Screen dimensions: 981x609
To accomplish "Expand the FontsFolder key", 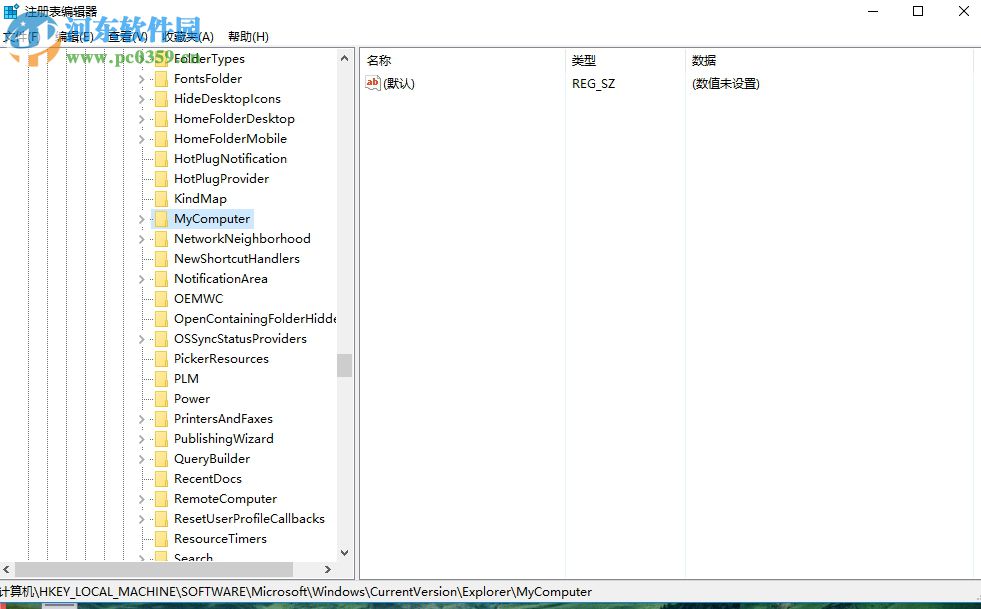I will tap(141, 79).
